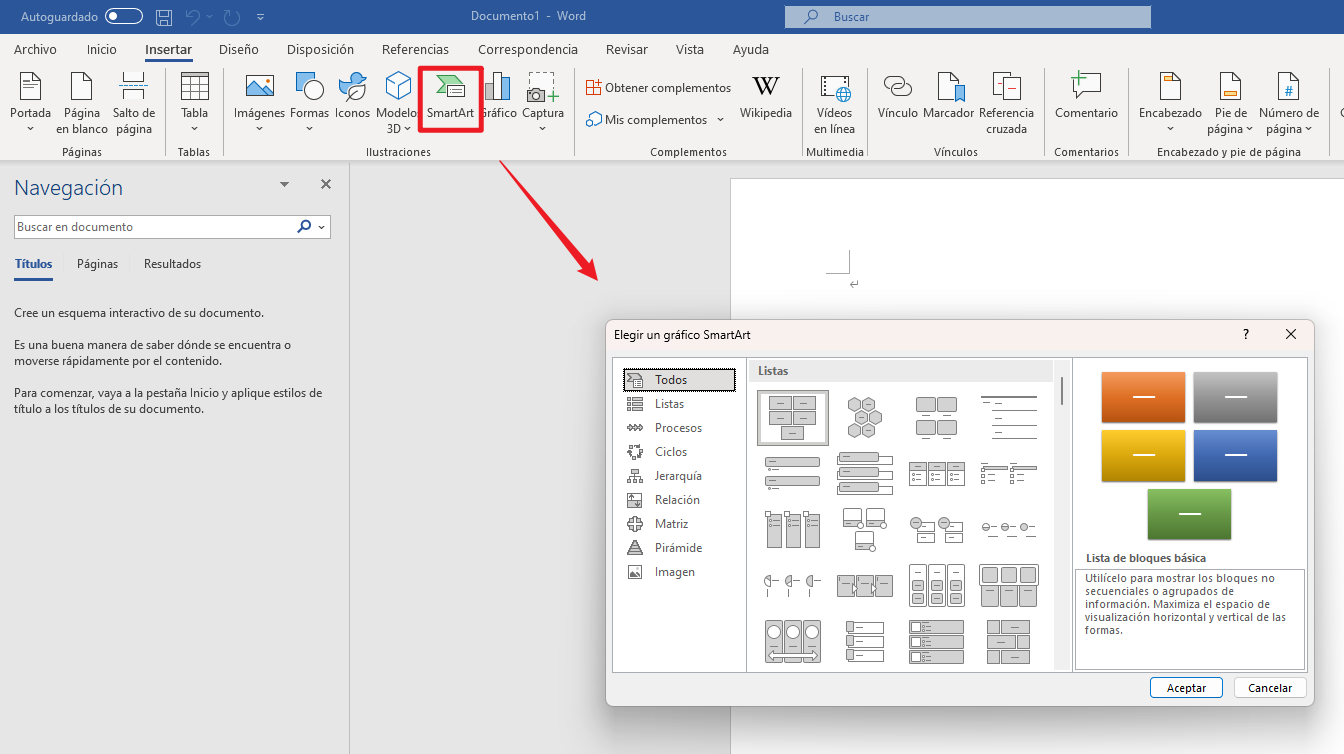Click the Save (Guardar) disk icon
This screenshot has height=754, width=1344.
164,16
